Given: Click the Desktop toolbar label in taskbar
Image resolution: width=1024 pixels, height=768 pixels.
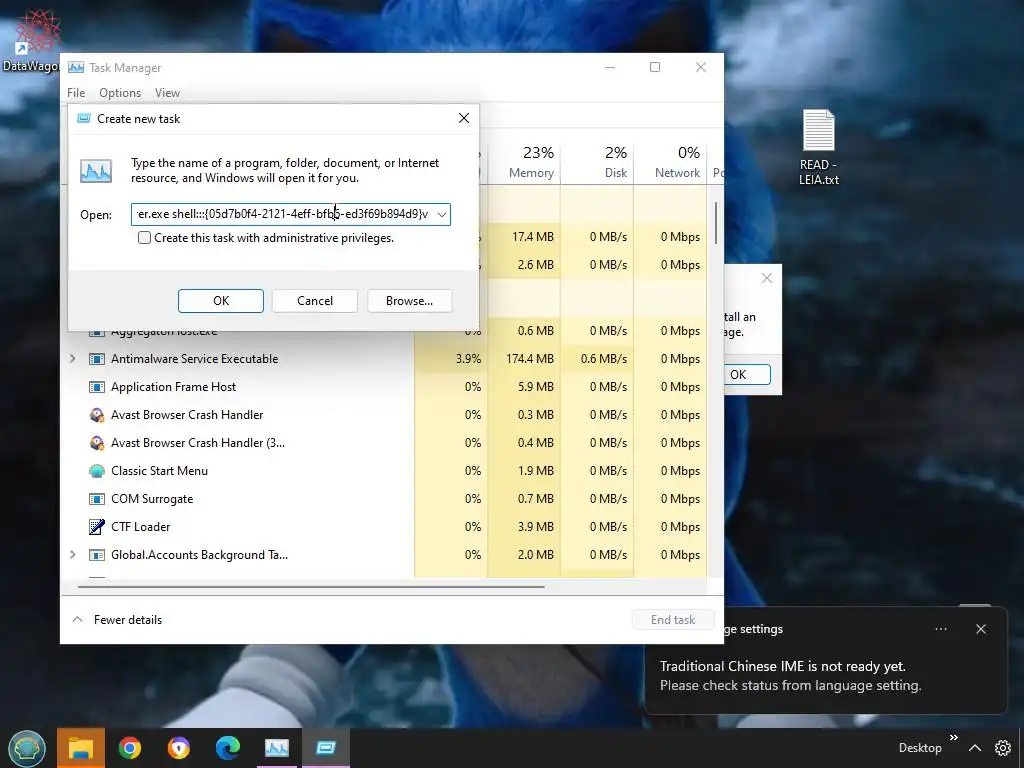Looking at the screenshot, I should coord(920,748).
